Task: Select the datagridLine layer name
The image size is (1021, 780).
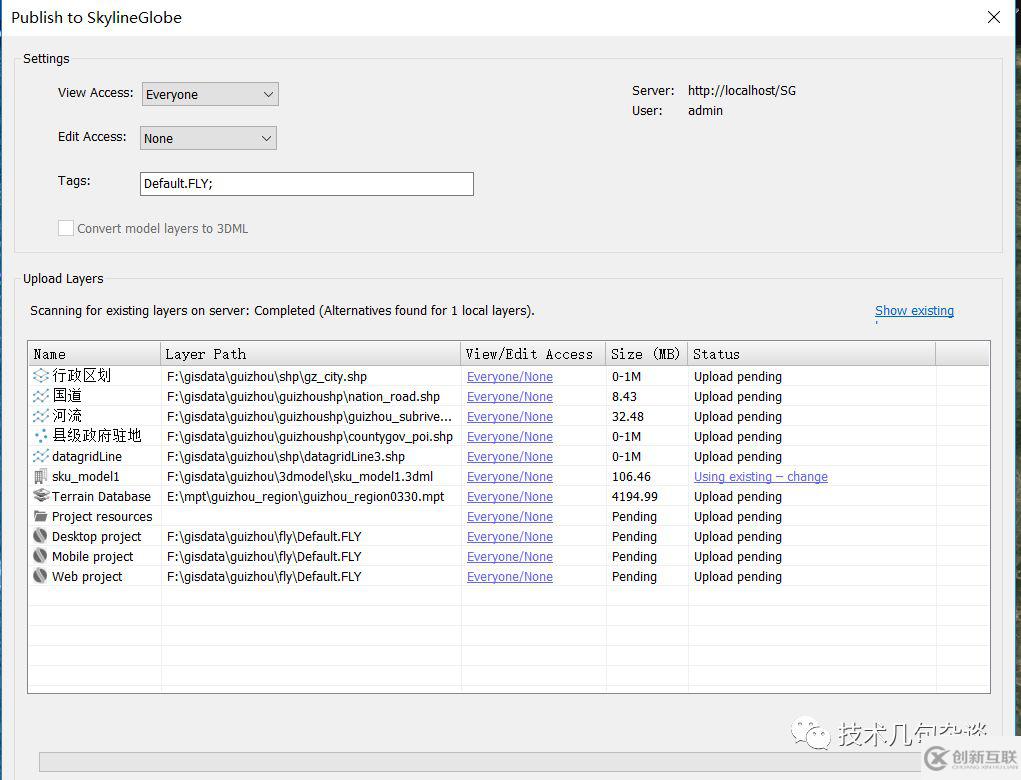Action: (87, 456)
